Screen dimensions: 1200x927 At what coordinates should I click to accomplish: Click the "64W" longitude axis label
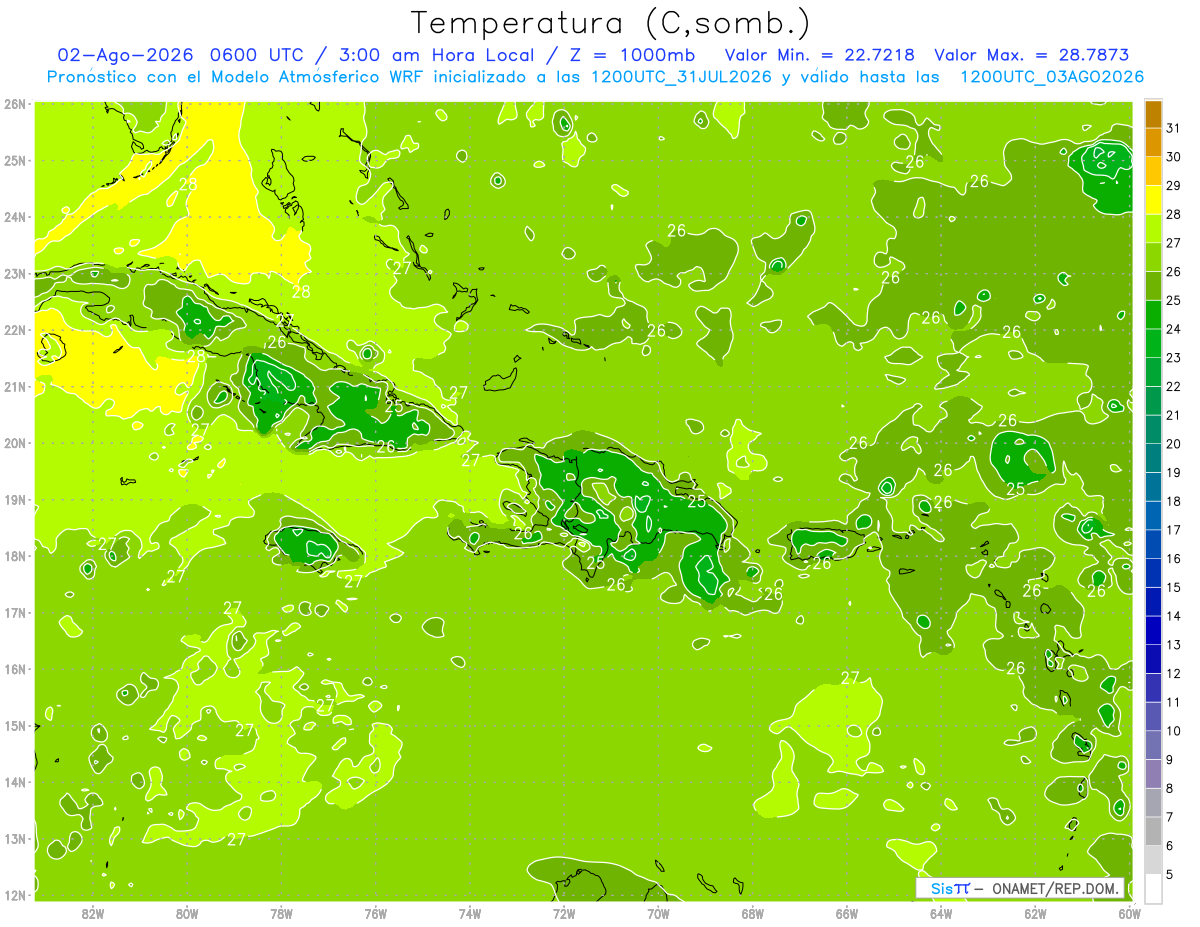pos(941,913)
